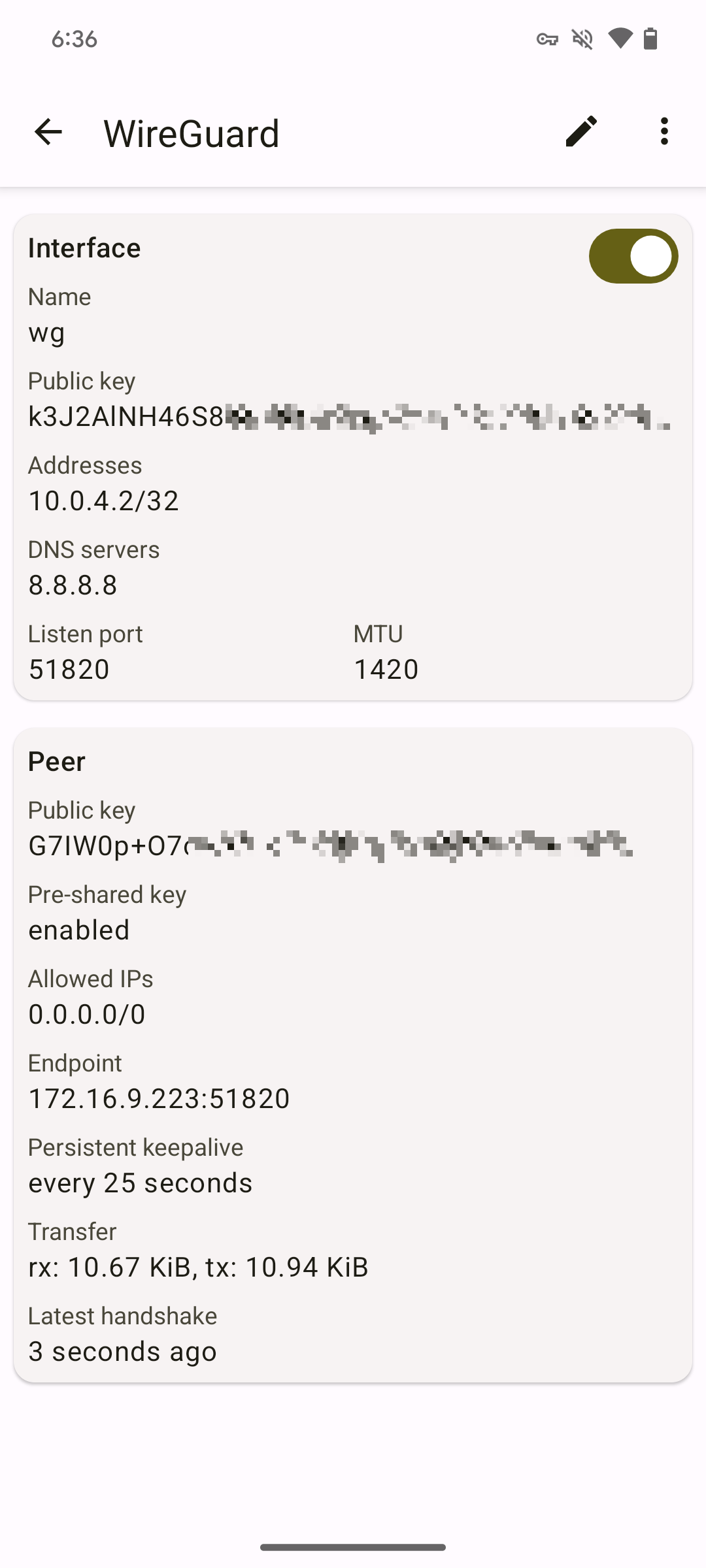Image resolution: width=706 pixels, height=1568 pixels.
Task: Tap the endpoint 172.16.9.223:51820 text
Action: [159, 1099]
